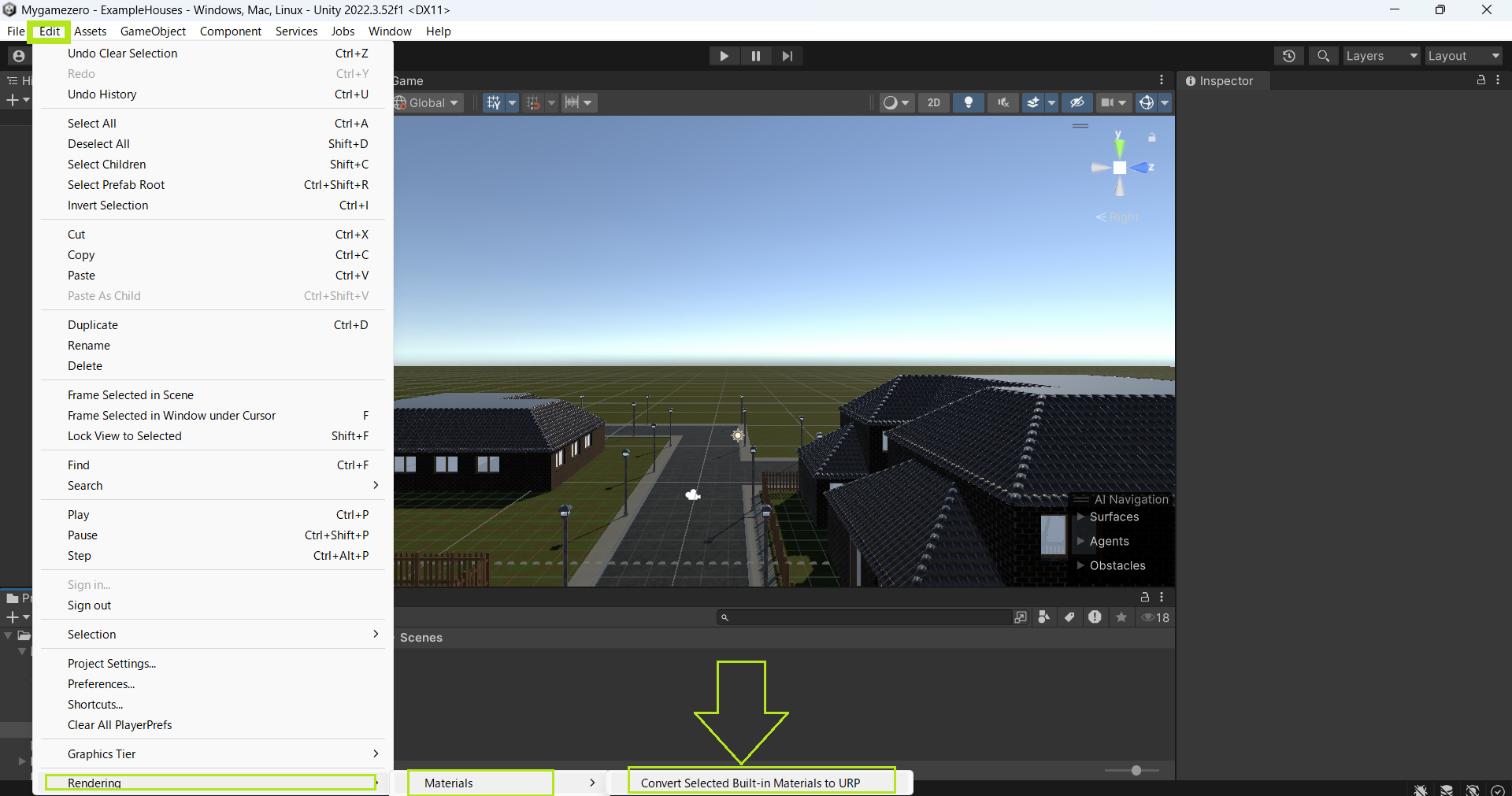
Task: Toggle hidden objects scene visibility button
Action: click(1077, 102)
